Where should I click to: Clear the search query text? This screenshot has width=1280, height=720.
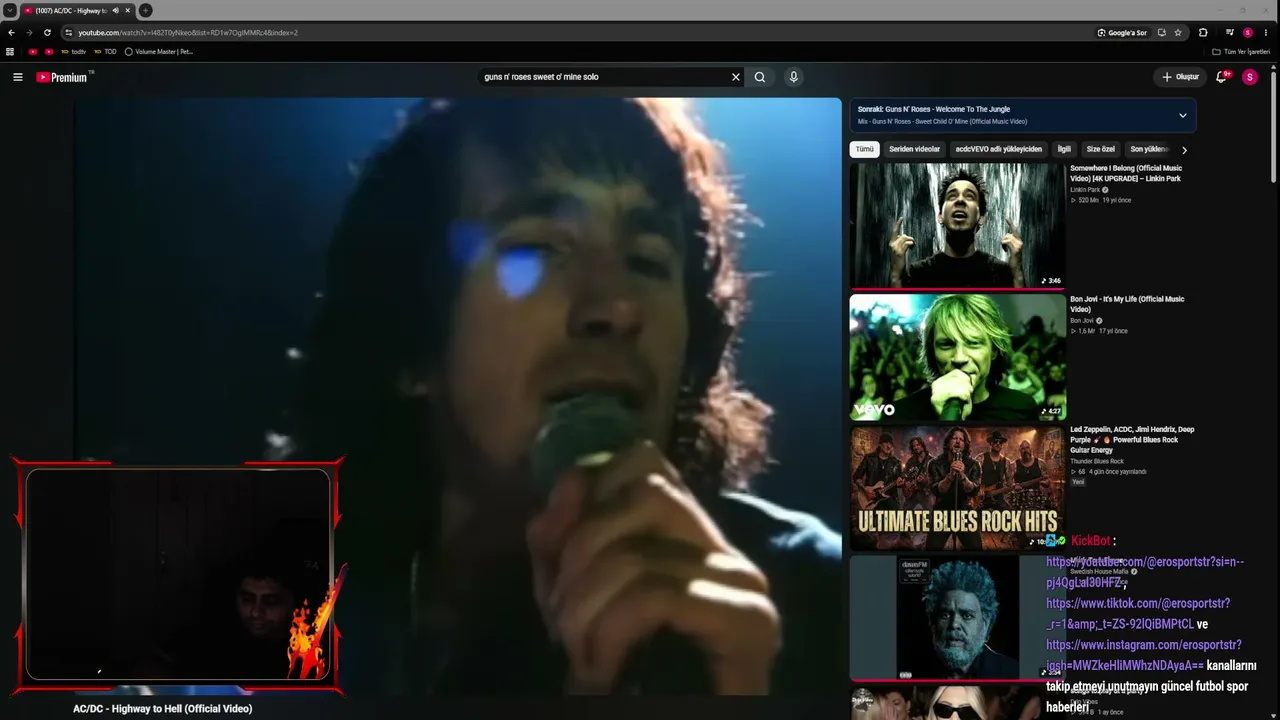pos(736,77)
